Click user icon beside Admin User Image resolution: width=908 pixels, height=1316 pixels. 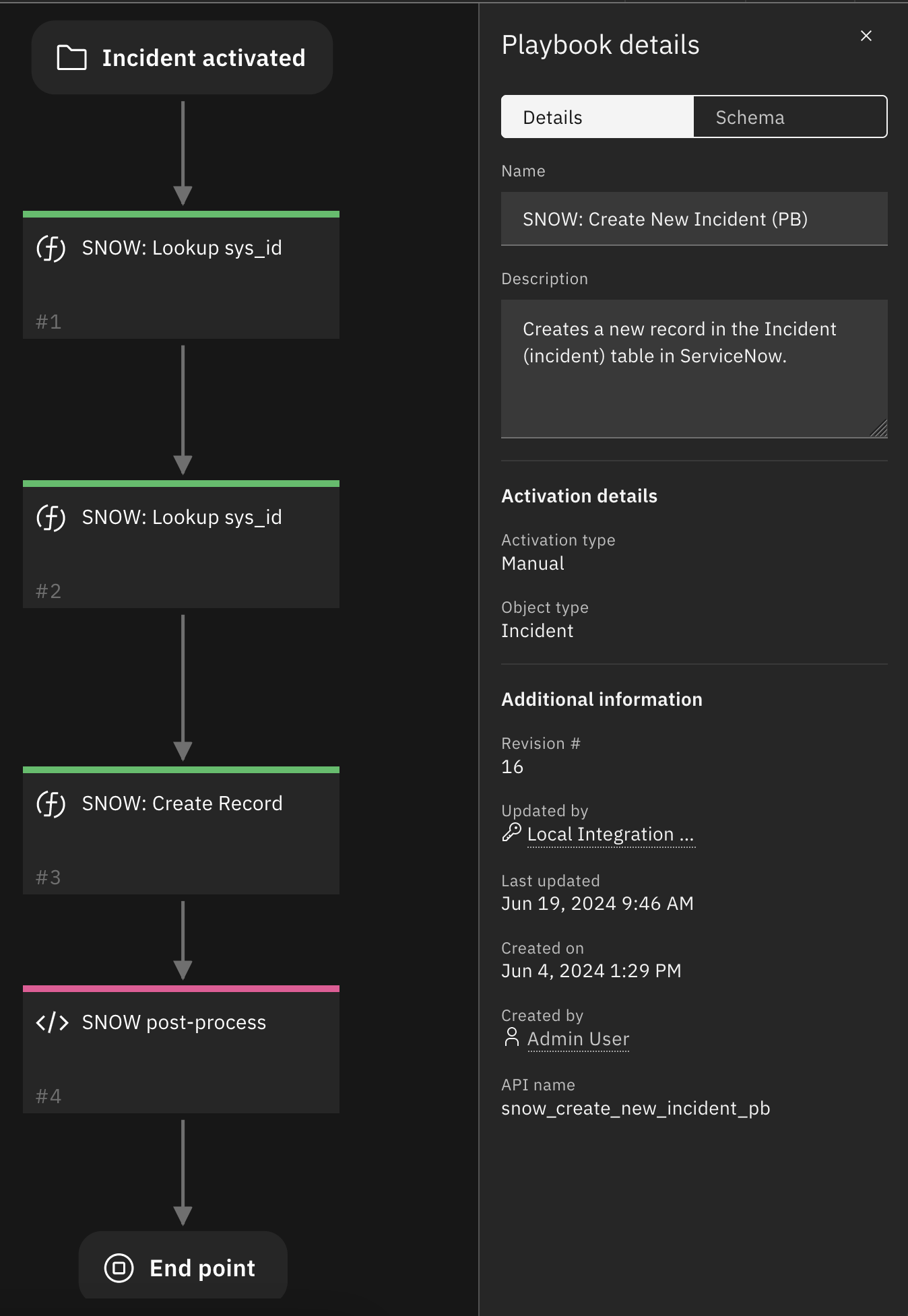coord(512,1037)
